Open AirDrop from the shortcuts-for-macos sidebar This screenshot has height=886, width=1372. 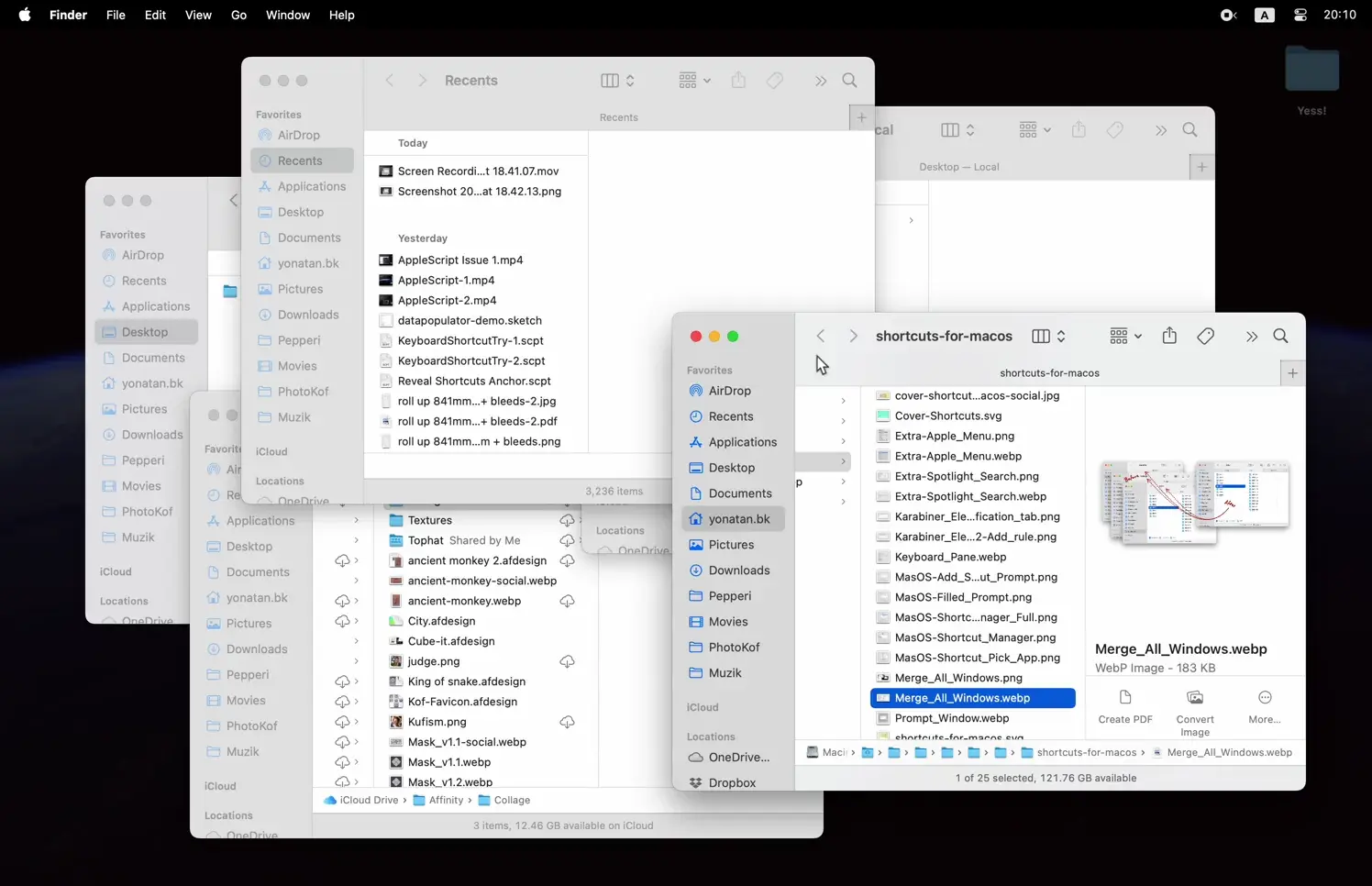click(731, 390)
